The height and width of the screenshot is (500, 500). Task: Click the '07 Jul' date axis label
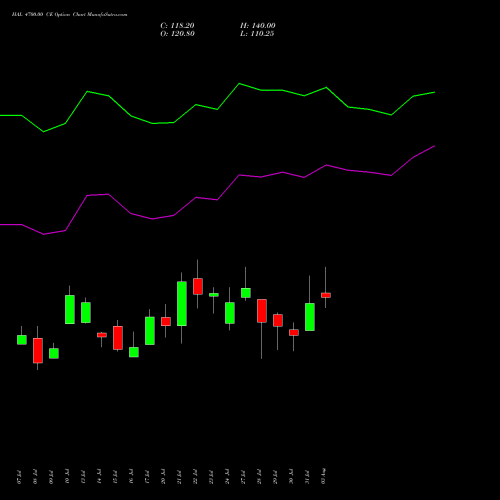19,477
